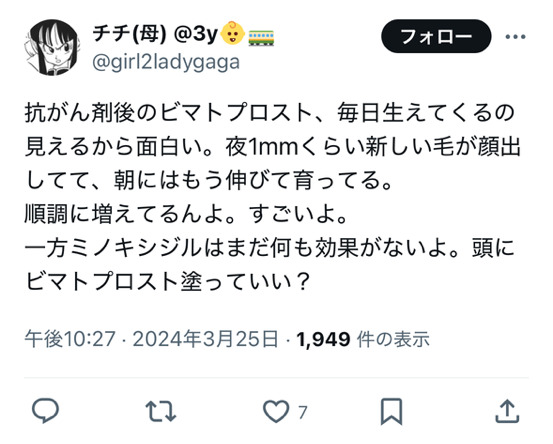Click the 件の表示 views label
The image size is (553, 444).
393,339
